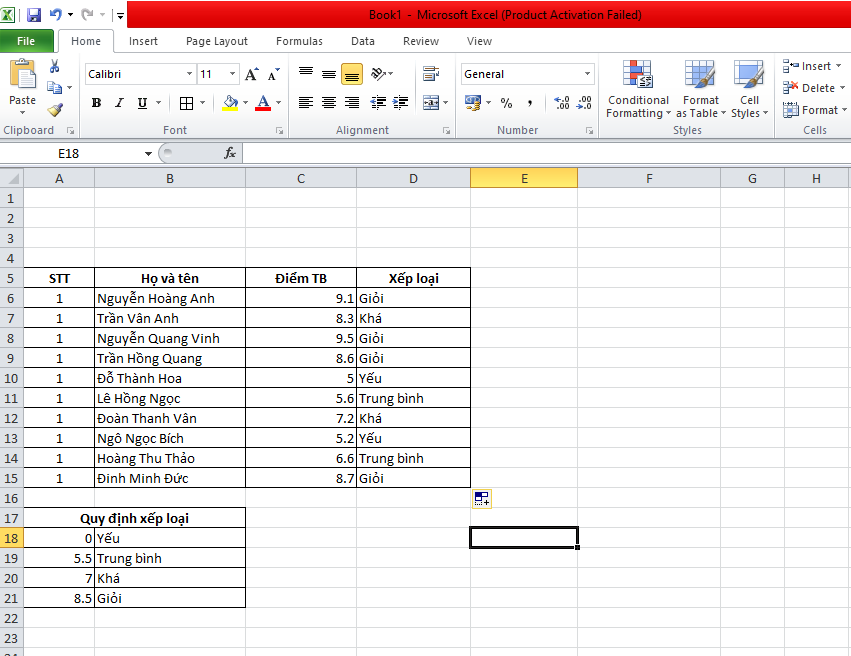Image resolution: width=851 pixels, height=656 pixels.
Task: Apply Comma Style
Action: 530,103
